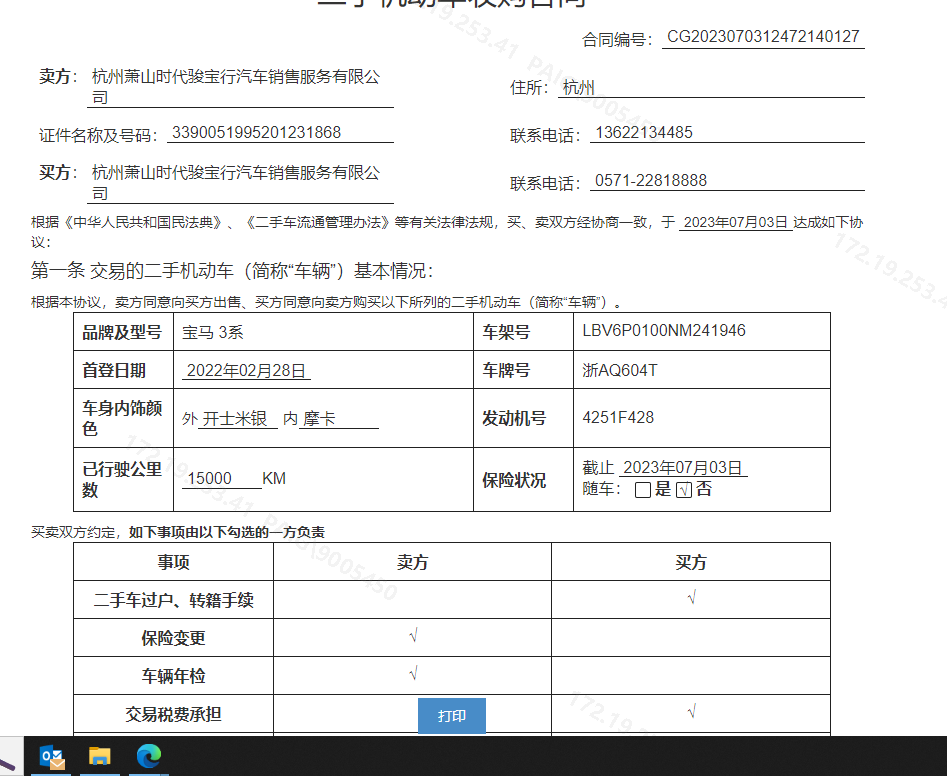Click the interior color field 摩卡
Screen dimensions: 947x776
pos(339,418)
